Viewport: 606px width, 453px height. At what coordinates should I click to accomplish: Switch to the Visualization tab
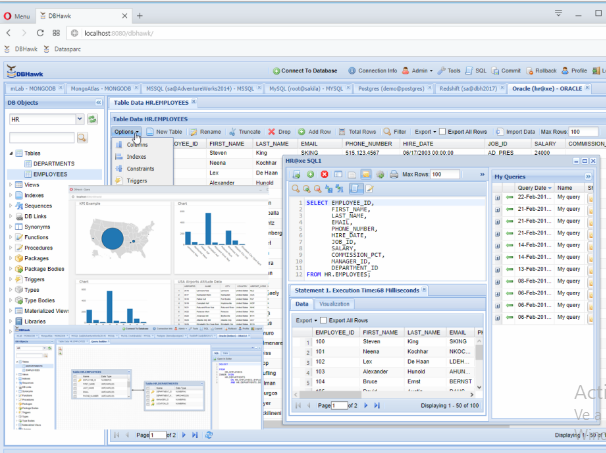click(334, 302)
